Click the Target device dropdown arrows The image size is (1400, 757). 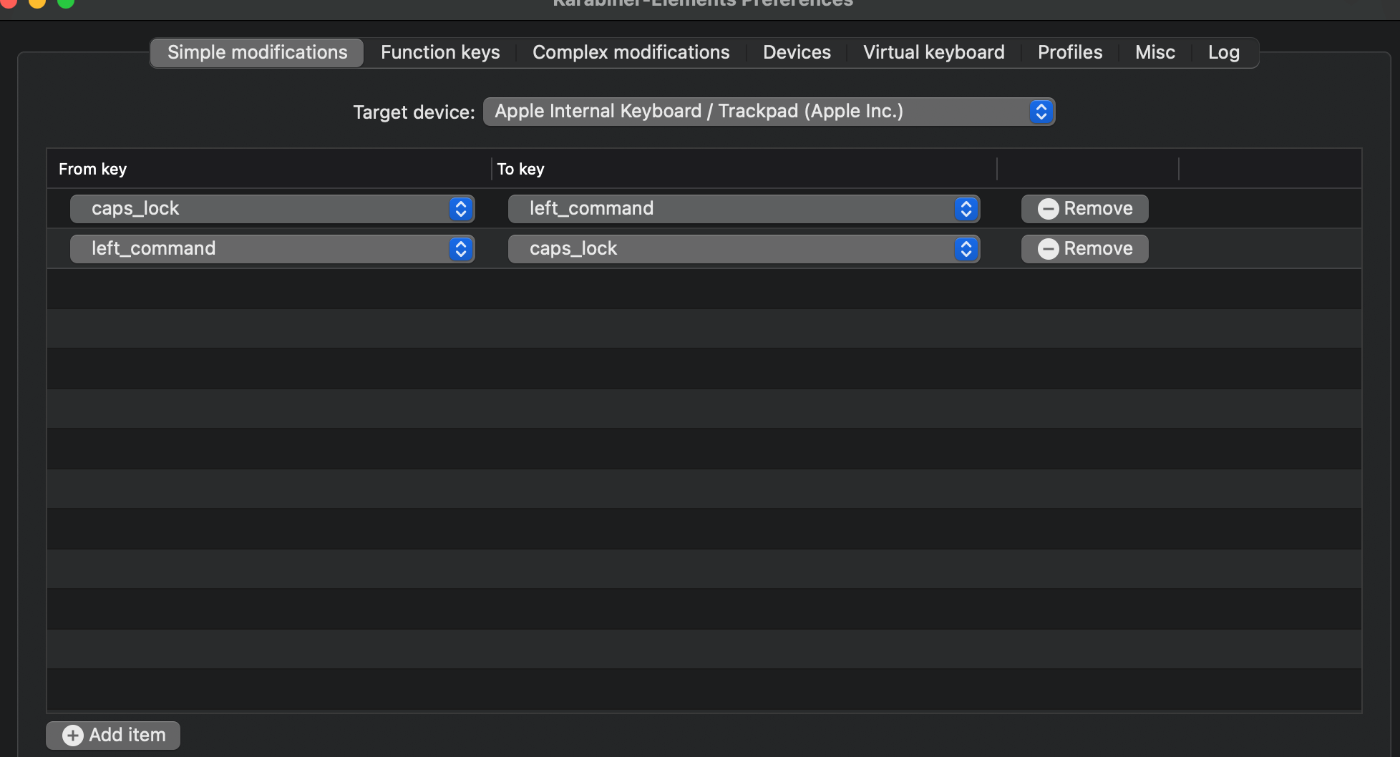point(1041,112)
